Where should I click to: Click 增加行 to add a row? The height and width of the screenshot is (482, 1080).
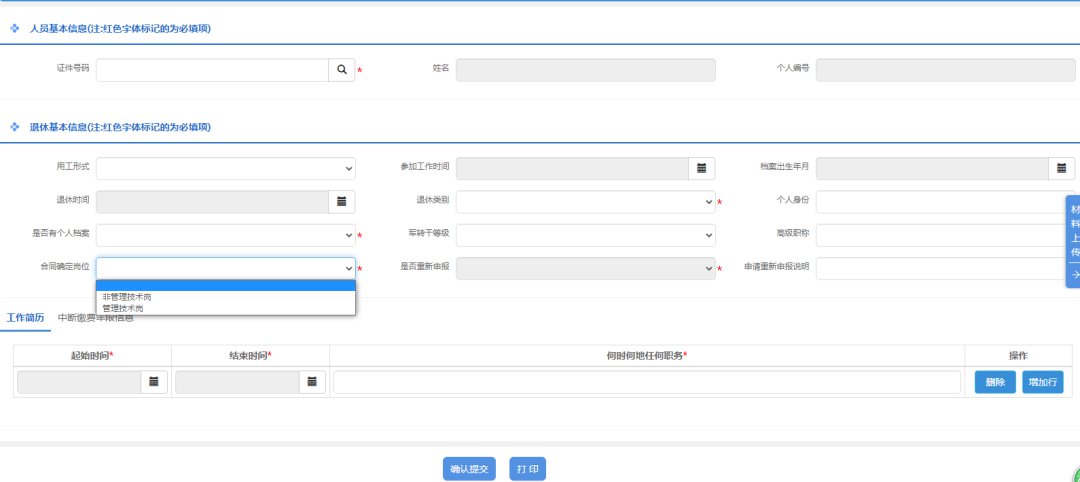(1042, 382)
